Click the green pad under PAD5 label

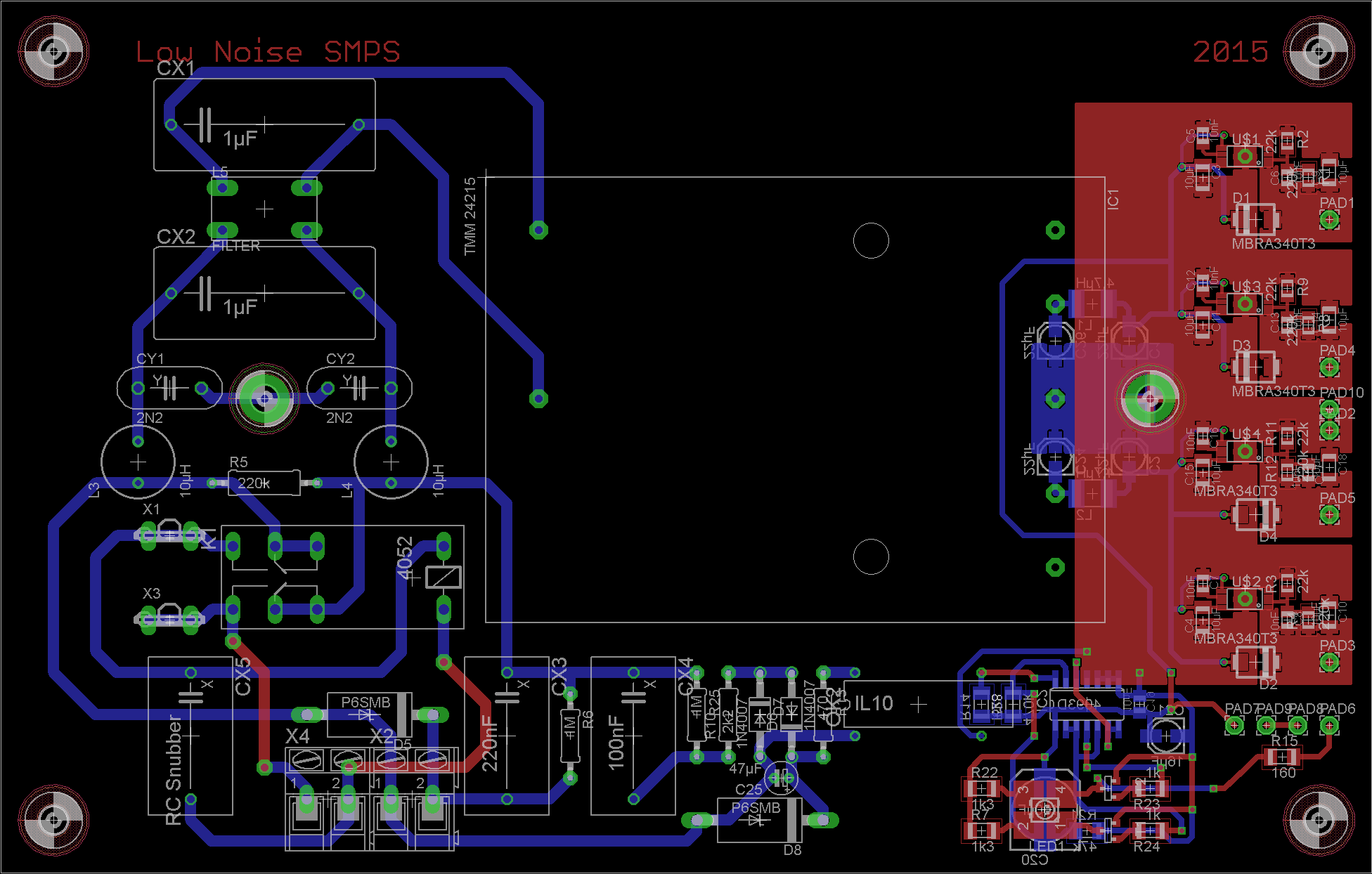(1329, 515)
